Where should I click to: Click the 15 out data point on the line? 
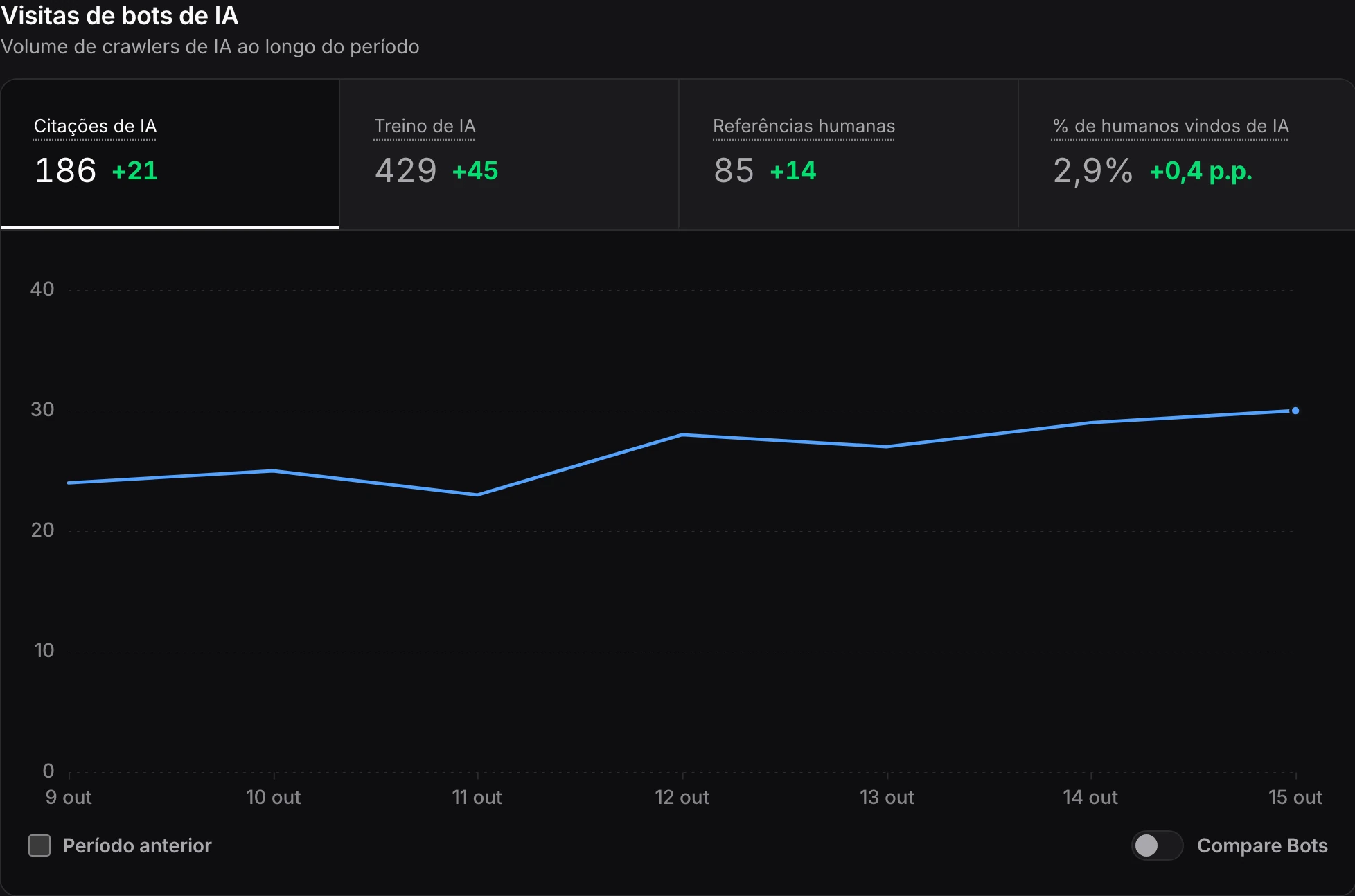(1295, 411)
